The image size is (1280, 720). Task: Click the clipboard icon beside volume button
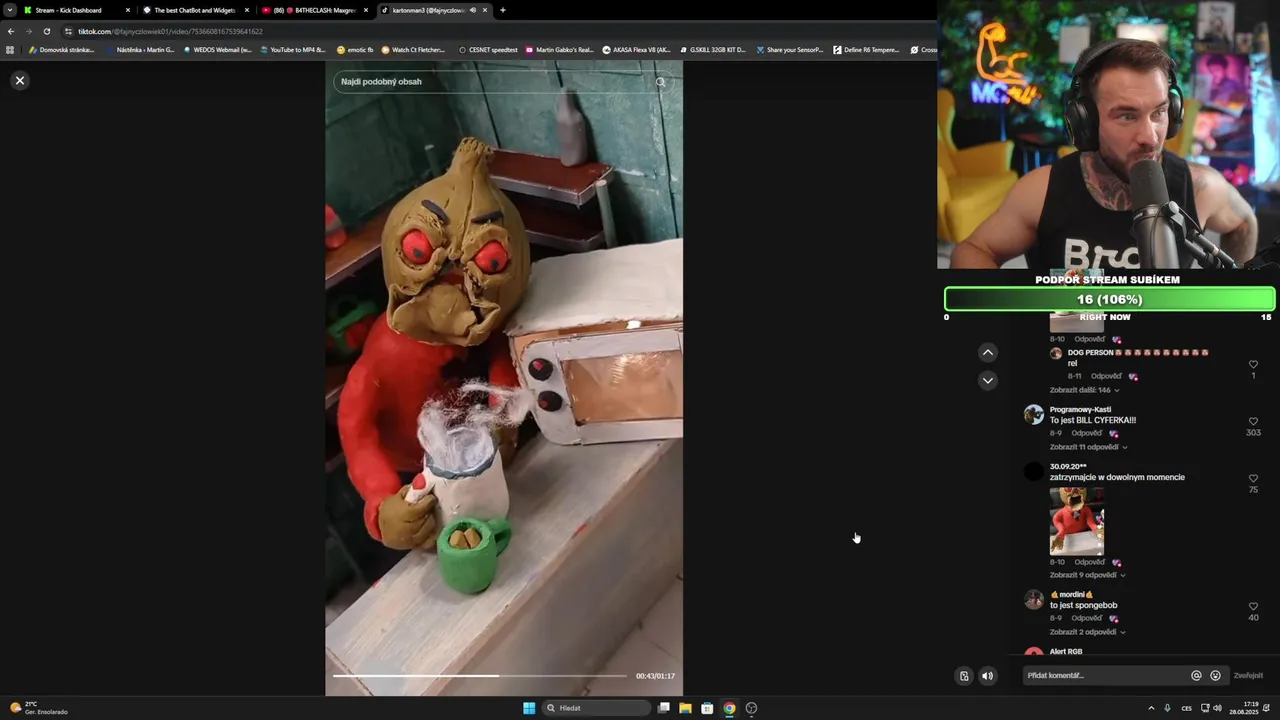click(x=964, y=676)
